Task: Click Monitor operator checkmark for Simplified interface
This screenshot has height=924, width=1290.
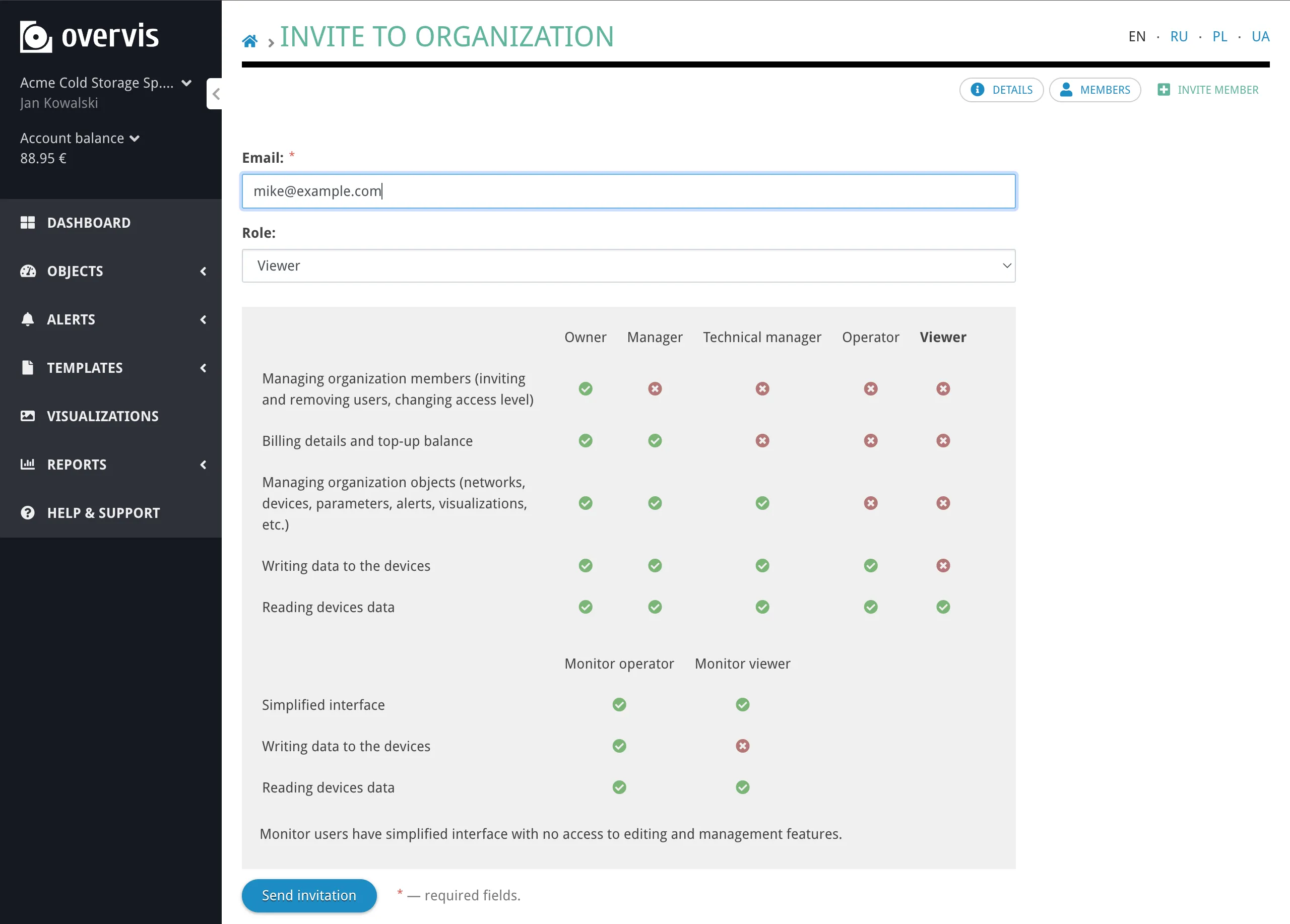Action: click(x=619, y=705)
